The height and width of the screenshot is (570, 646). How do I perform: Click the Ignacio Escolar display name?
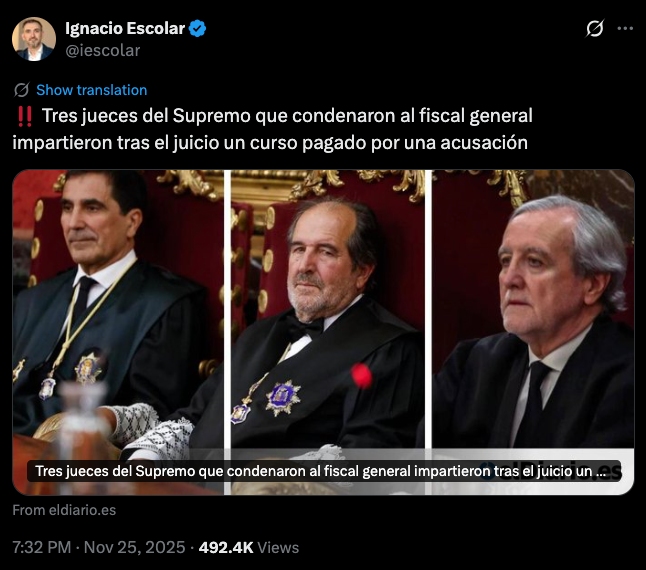click(x=125, y=28)
